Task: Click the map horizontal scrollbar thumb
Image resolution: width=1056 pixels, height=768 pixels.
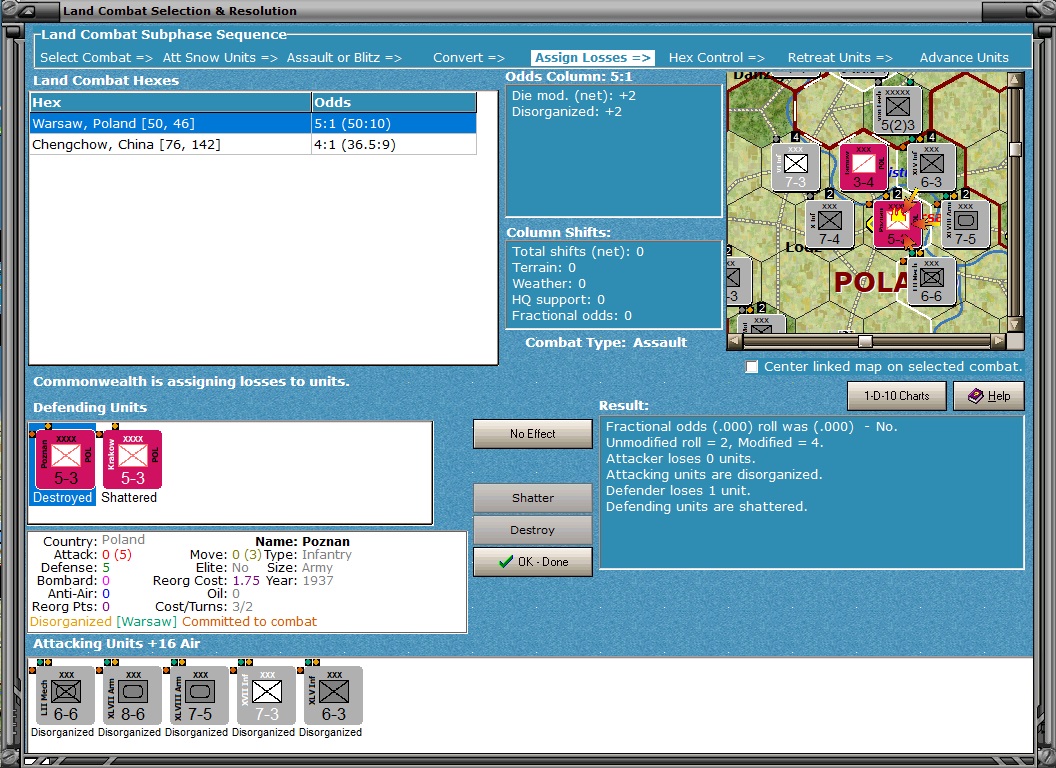Action: pyautogui.click(x=865, y=342)
